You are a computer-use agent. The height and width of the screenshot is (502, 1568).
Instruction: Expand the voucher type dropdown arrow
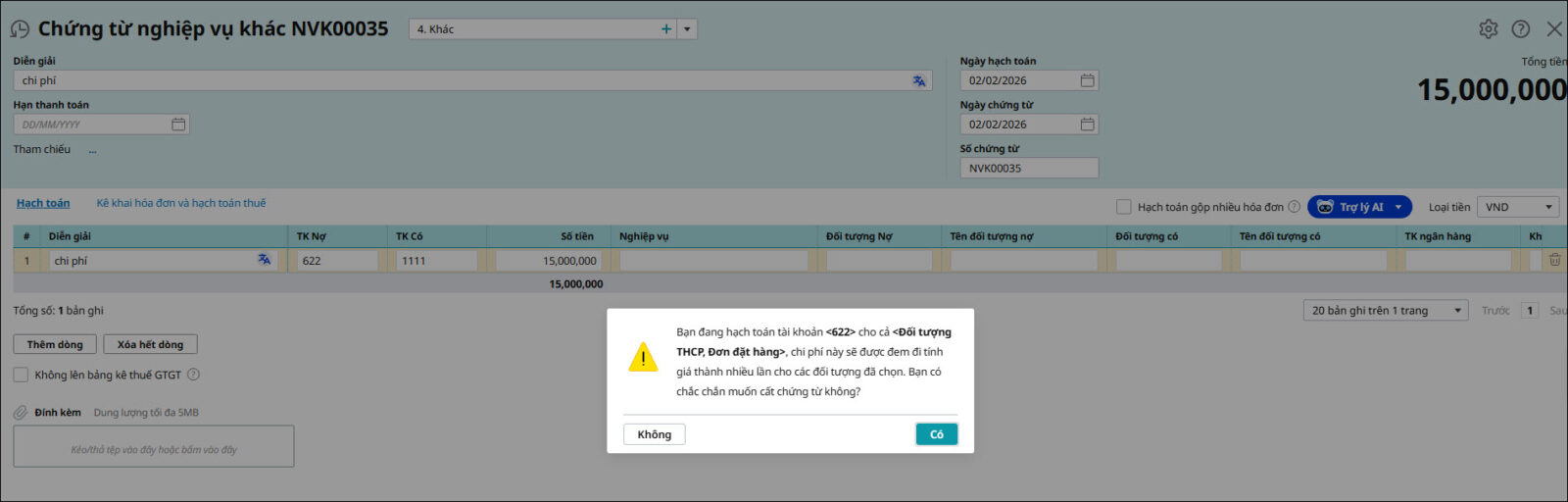(x=687, y=29)
